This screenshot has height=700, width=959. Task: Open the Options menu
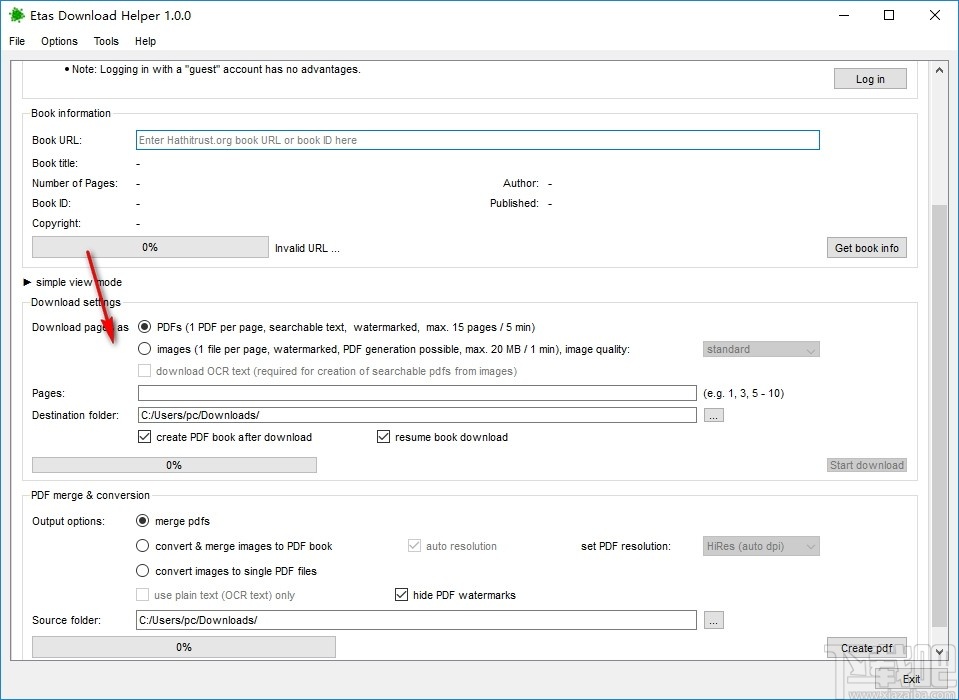(58, 41)
